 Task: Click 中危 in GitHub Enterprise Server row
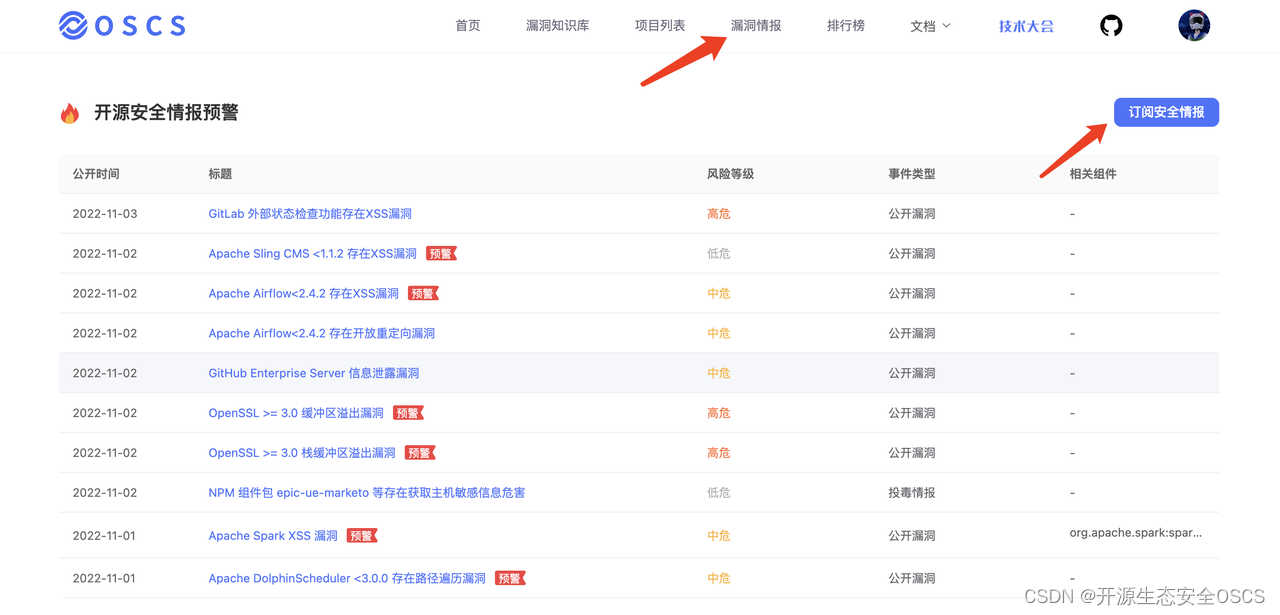(x=718, y=373)
